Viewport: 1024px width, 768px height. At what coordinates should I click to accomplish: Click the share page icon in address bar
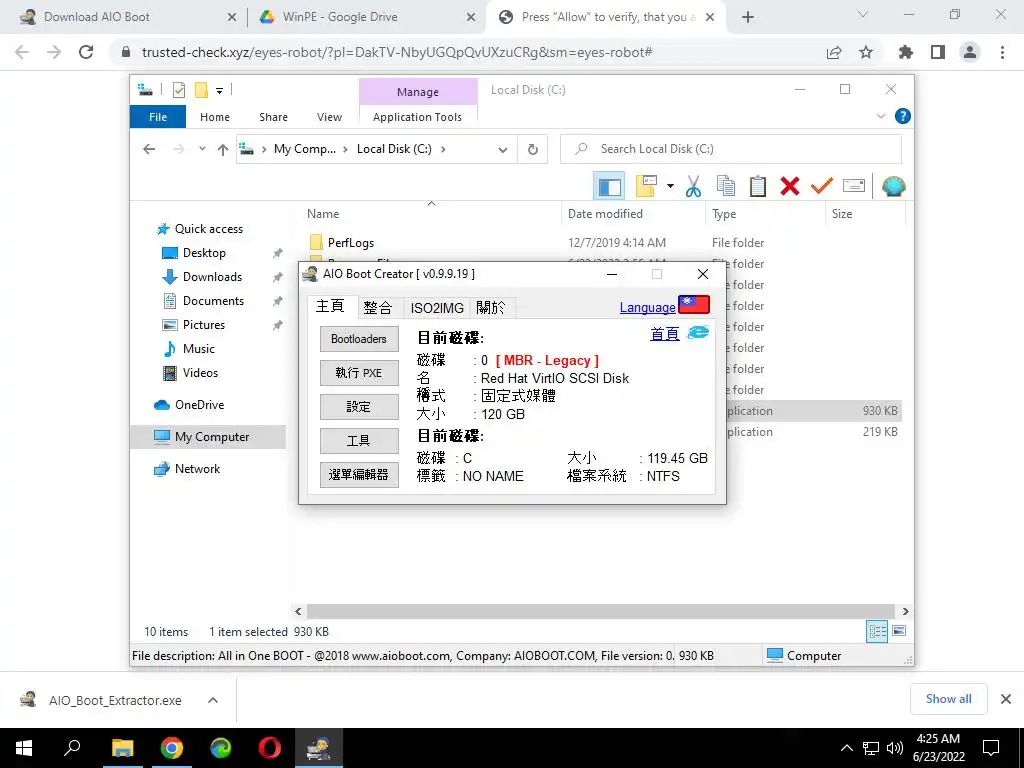834,52
